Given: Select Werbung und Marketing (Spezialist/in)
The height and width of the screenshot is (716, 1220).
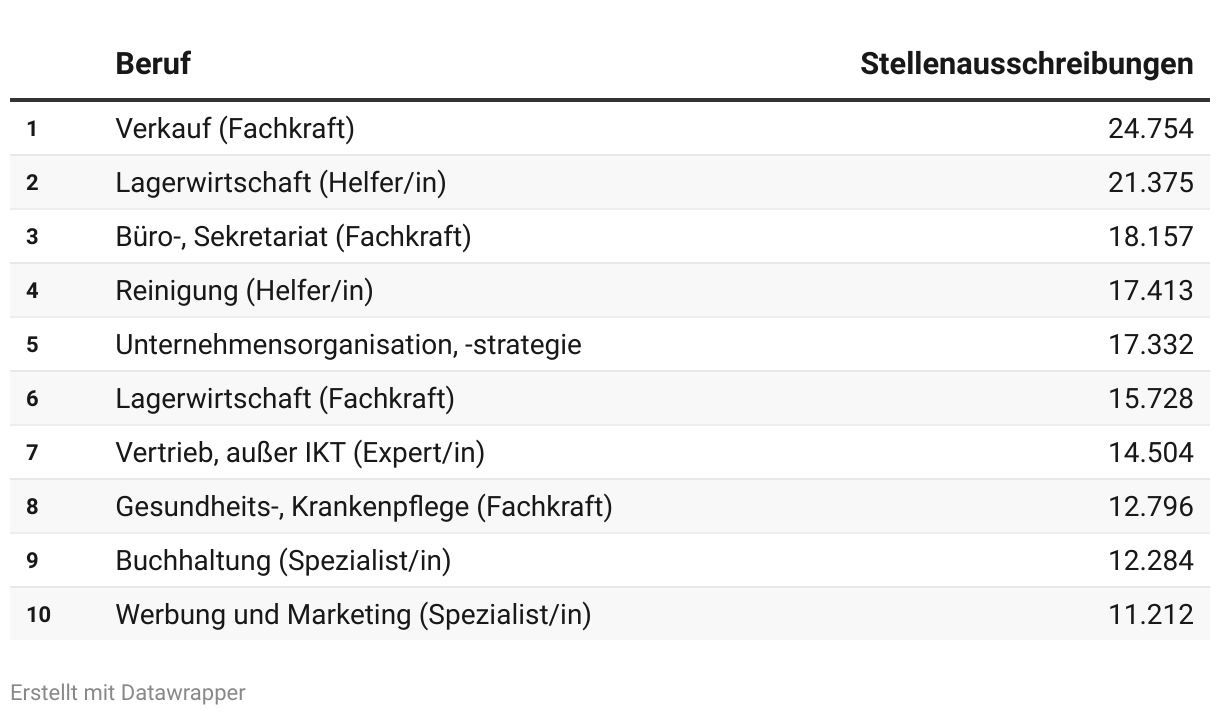Looking at the screenshot, I should 353,614.
